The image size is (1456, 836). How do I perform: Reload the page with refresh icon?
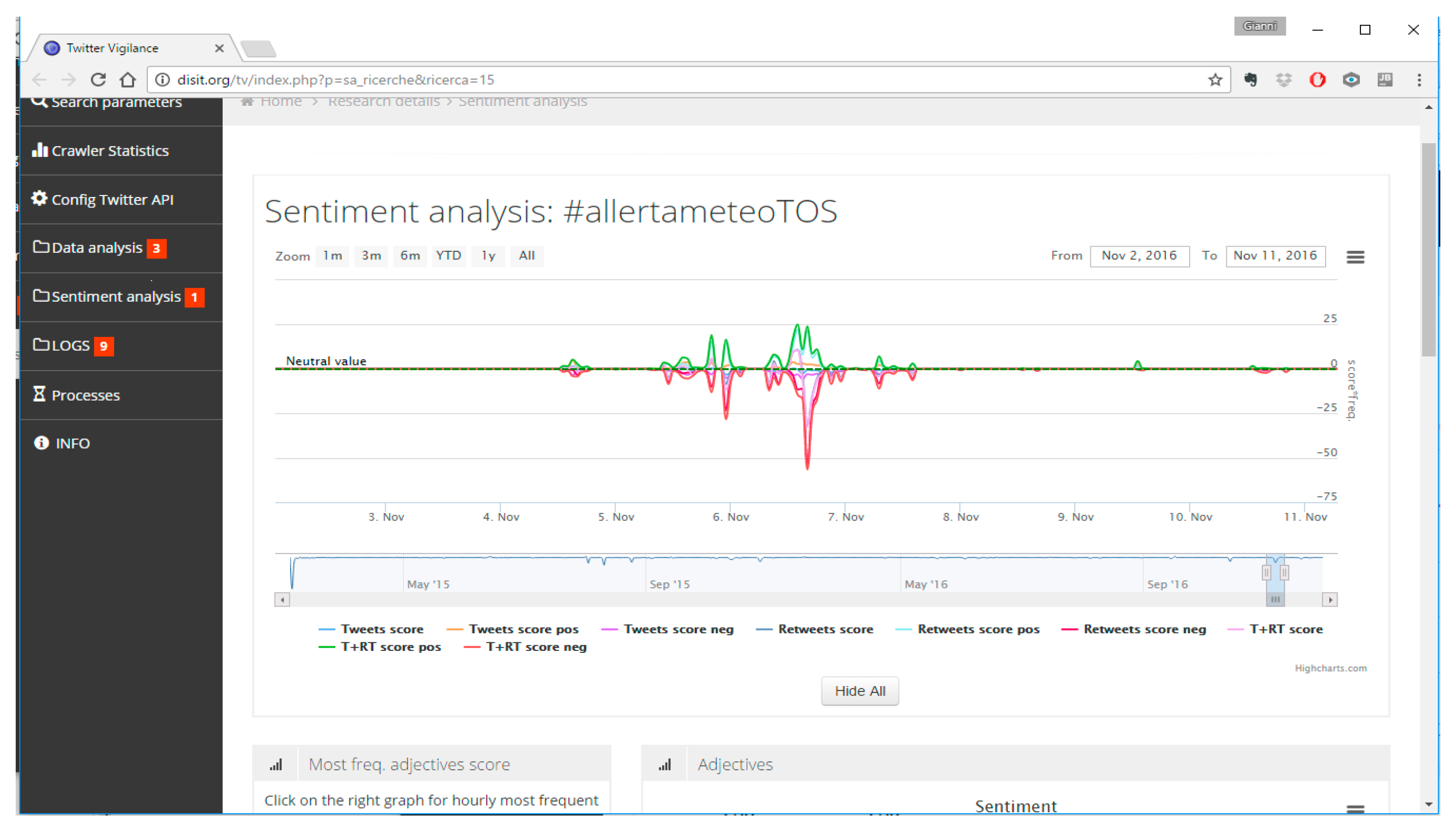98,80
